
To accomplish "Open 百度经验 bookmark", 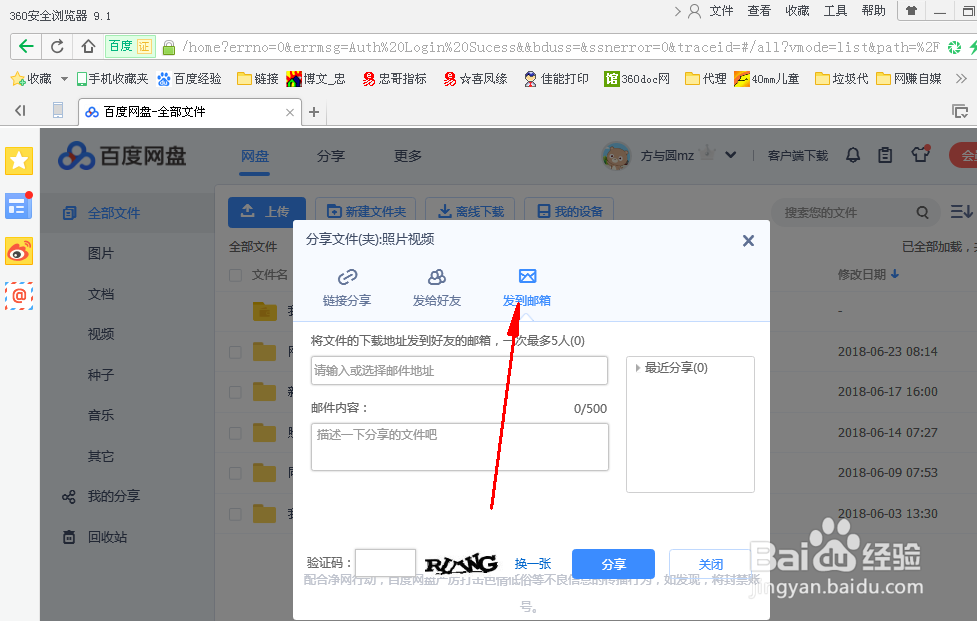I will coord(189,79).
